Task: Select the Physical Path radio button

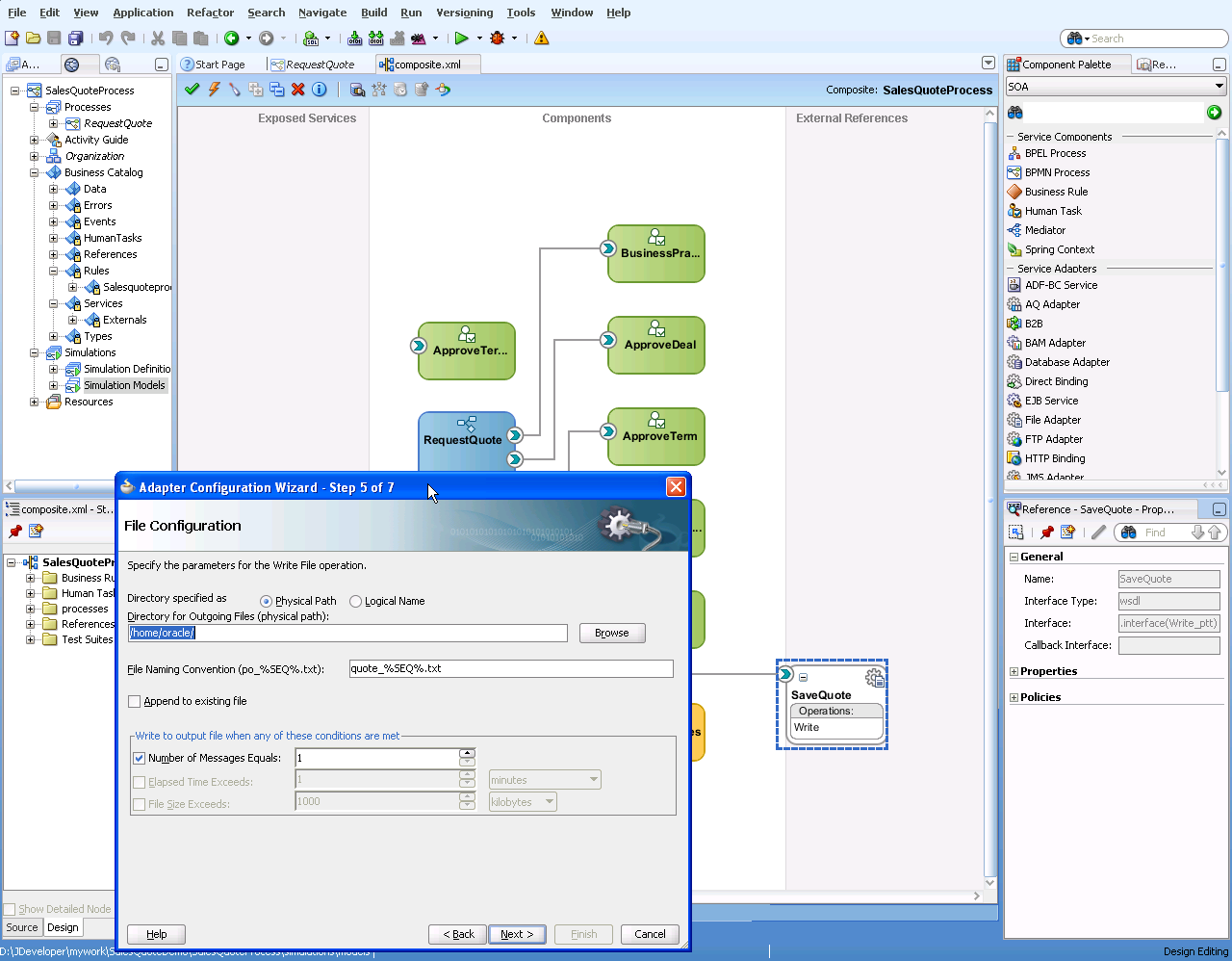Action: [266, 602]
